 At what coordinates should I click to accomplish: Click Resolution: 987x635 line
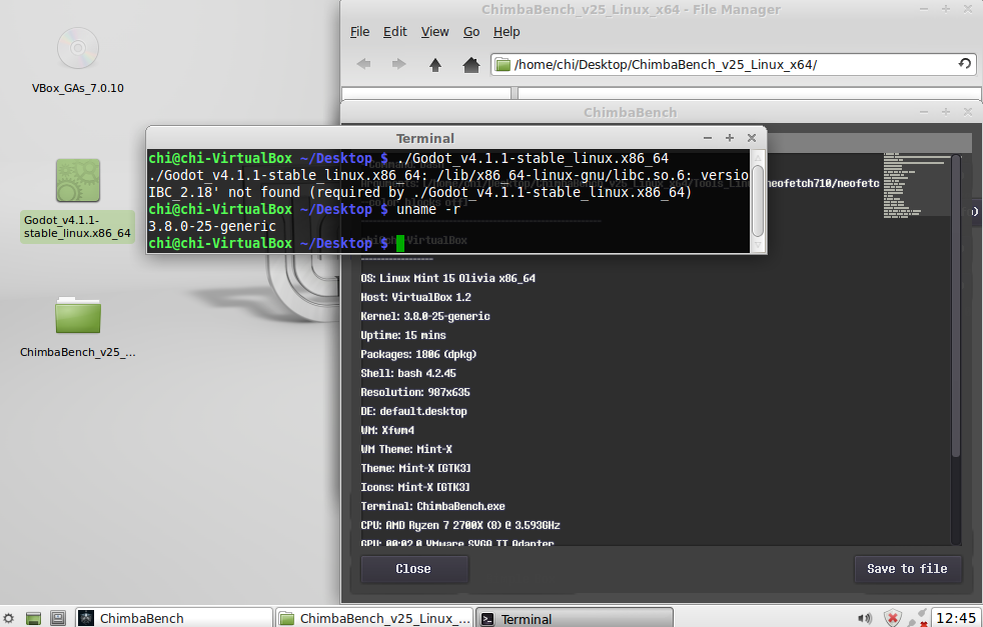[x=415, y=393]
